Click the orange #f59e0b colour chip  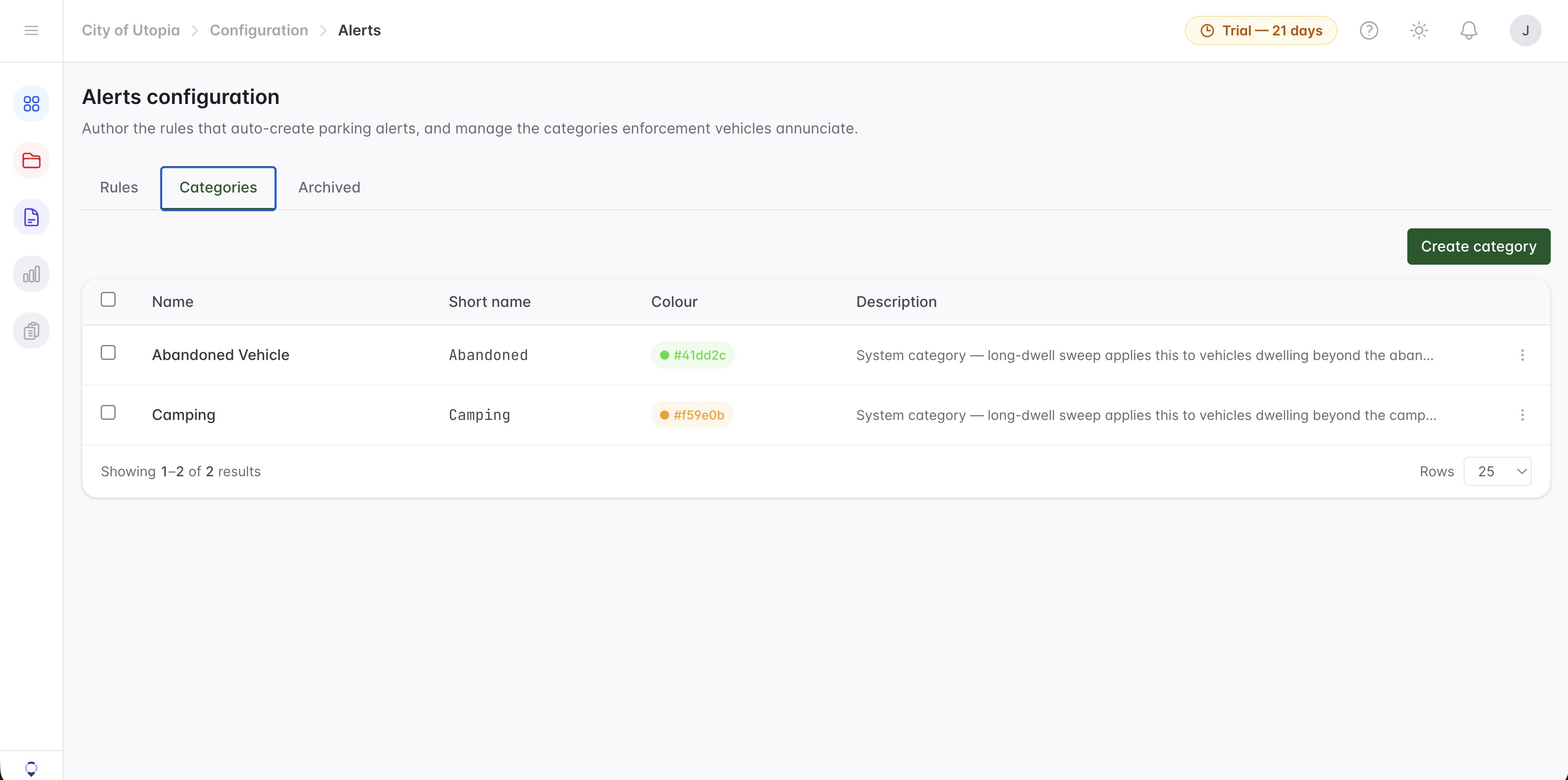tap(692, 415)
